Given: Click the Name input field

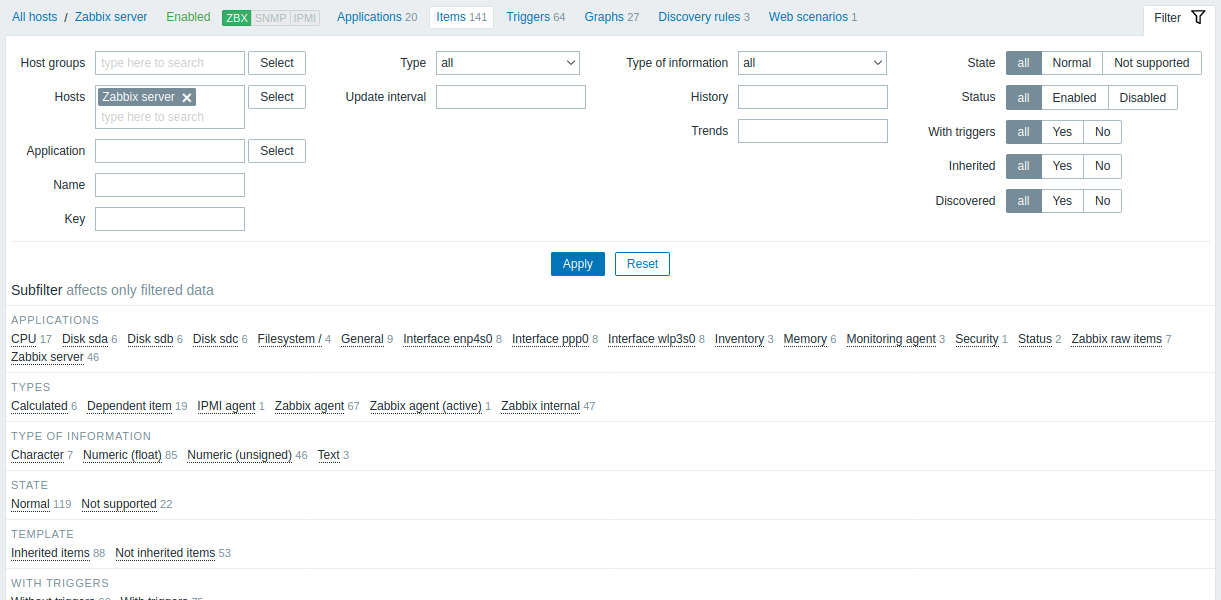Looking at the screenshot, I should [170, 185].
